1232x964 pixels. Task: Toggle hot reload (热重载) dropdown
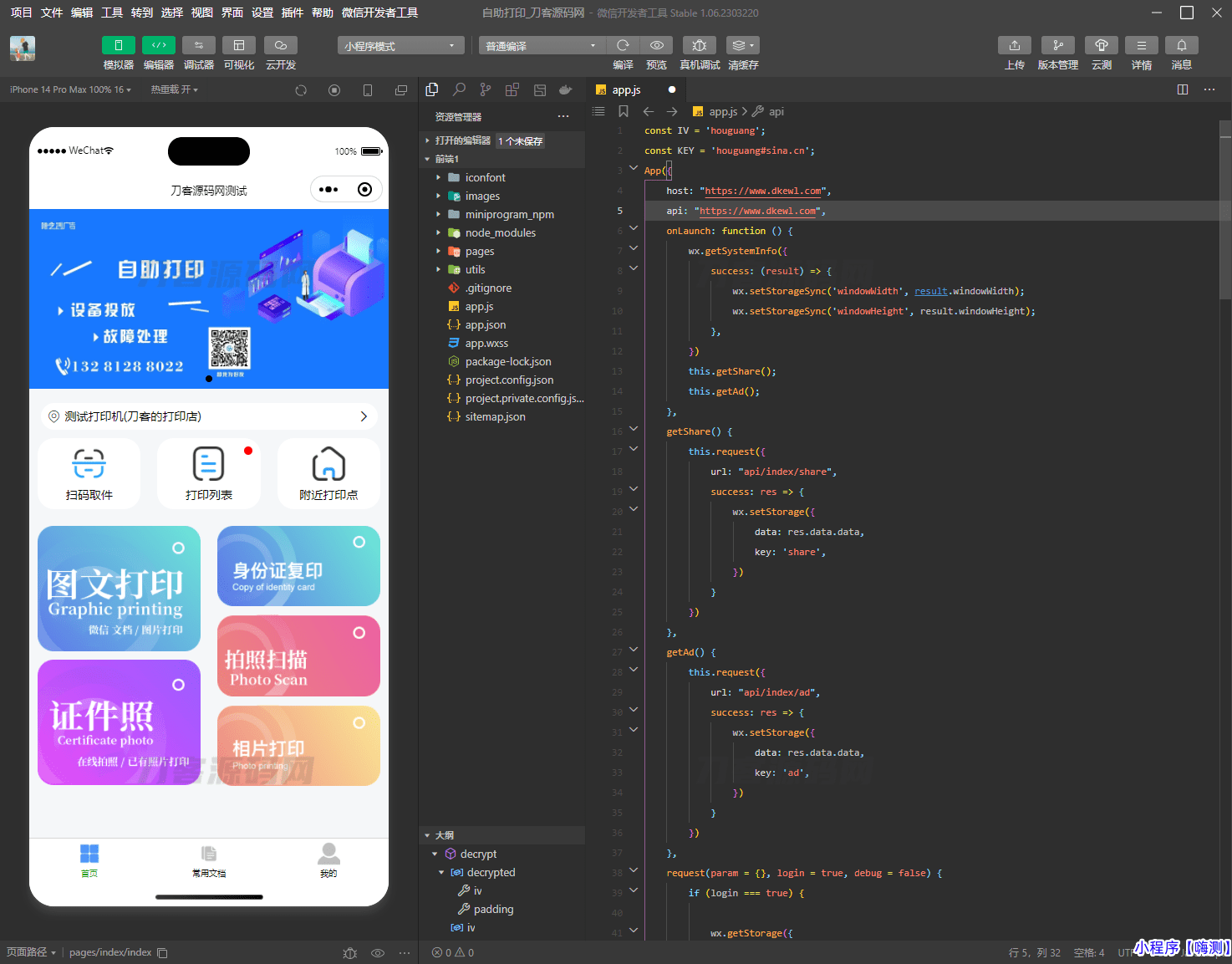(x=174, y=89)
